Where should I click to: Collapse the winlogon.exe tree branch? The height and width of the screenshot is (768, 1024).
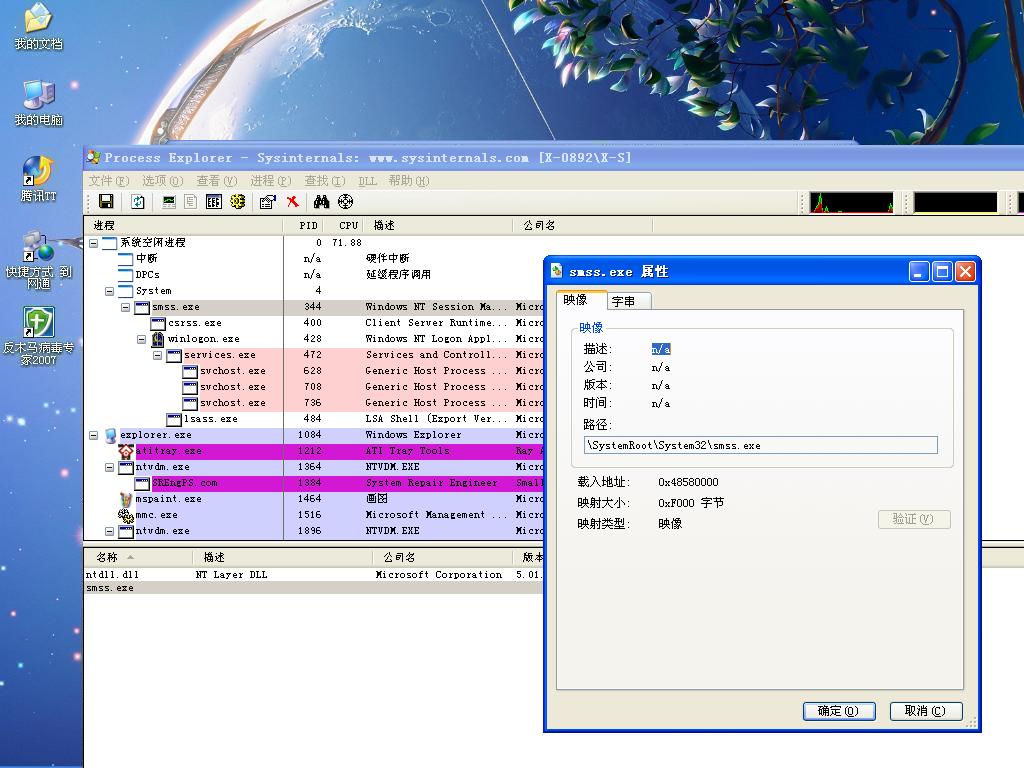(142, 339)
